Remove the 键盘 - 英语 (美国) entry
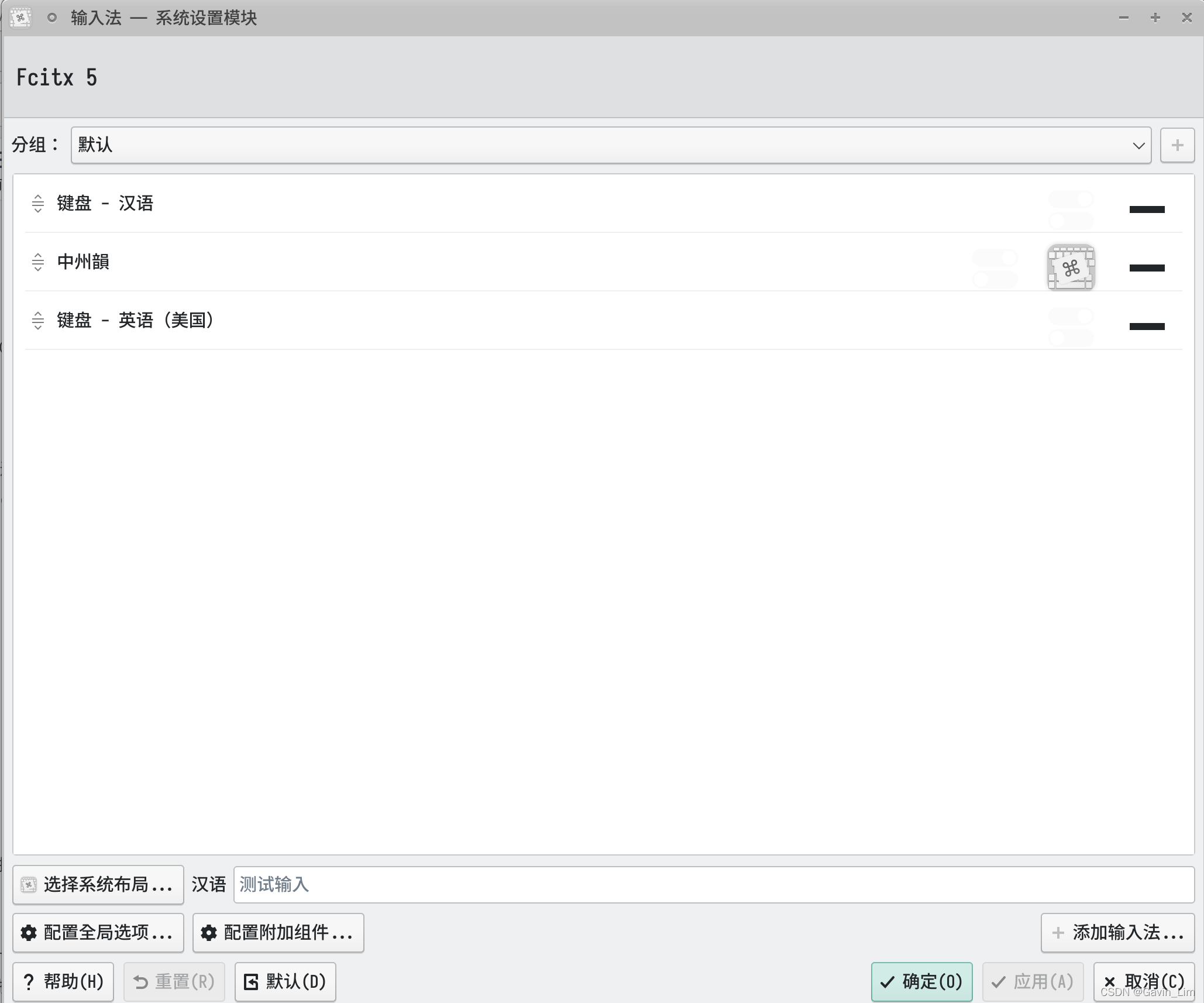Viewport: 1204px width, 1003px height. [x=1146, y=326]
